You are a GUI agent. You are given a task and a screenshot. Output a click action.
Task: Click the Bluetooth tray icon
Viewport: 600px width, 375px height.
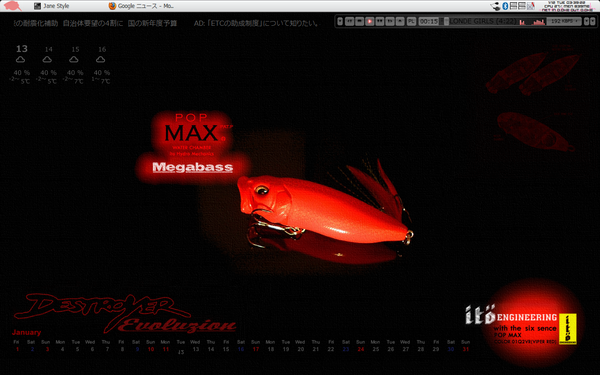(x=505, y=6)
